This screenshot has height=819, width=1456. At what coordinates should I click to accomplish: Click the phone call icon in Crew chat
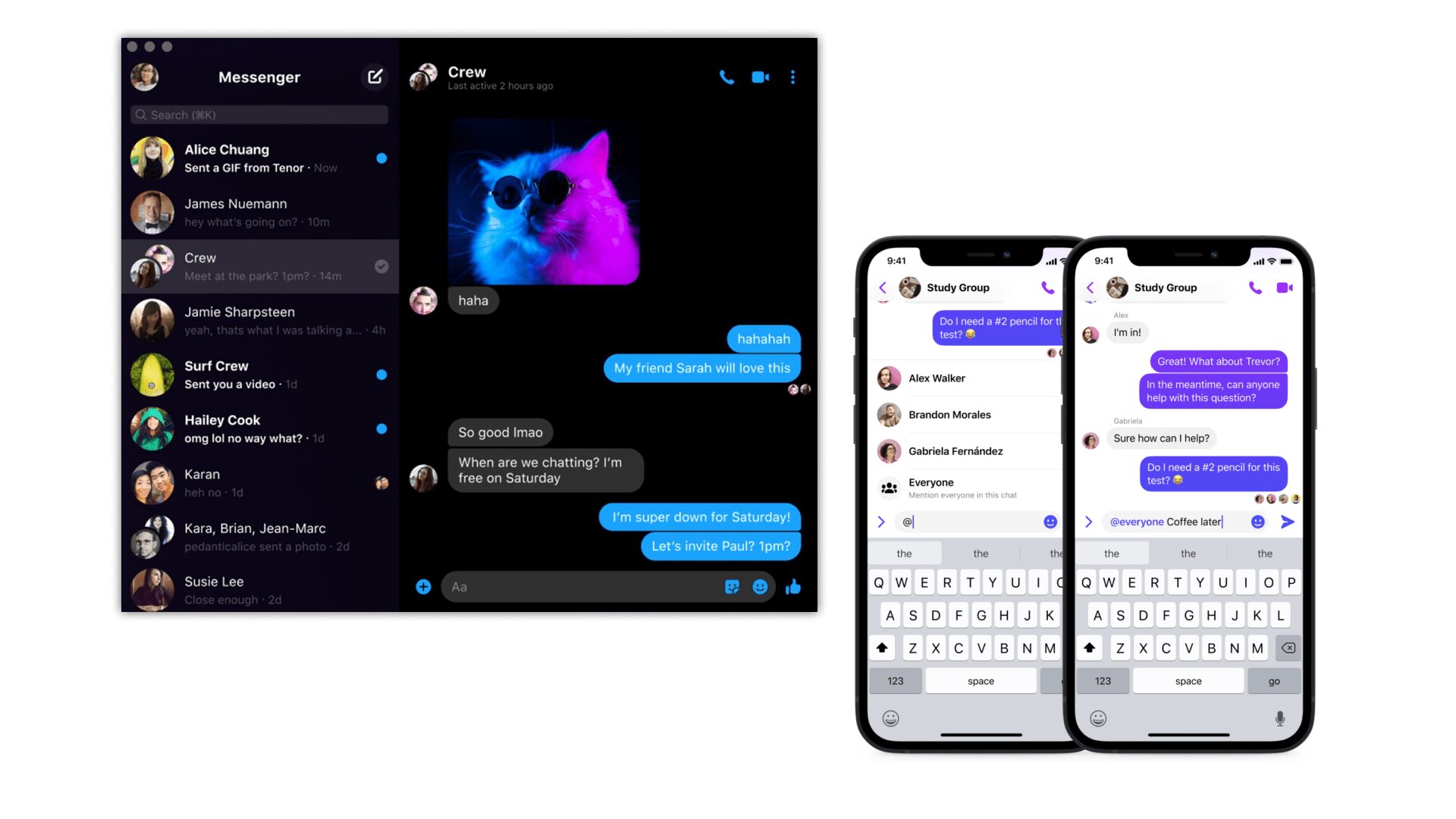727,77
